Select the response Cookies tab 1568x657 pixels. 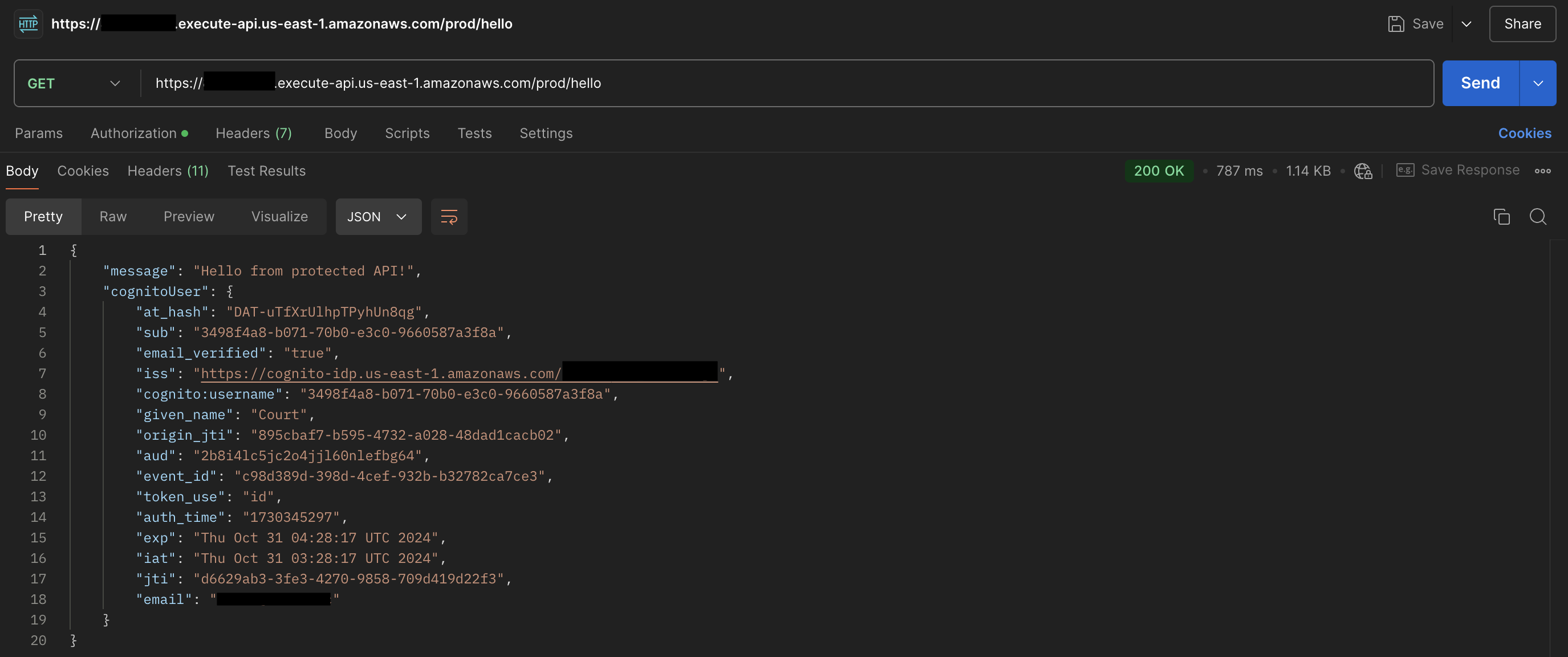coord(83,171)
